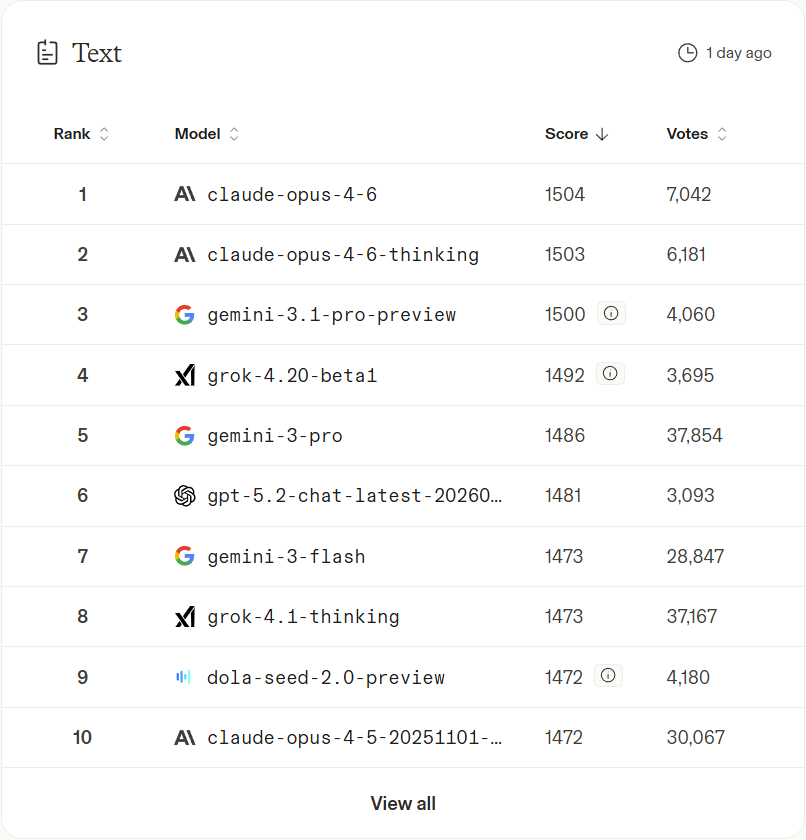Click the Google logo next to gemini-3.1-pro-preview
This screenshot has width=806, height=840.
pyautogui.click(x=184, y=315)
